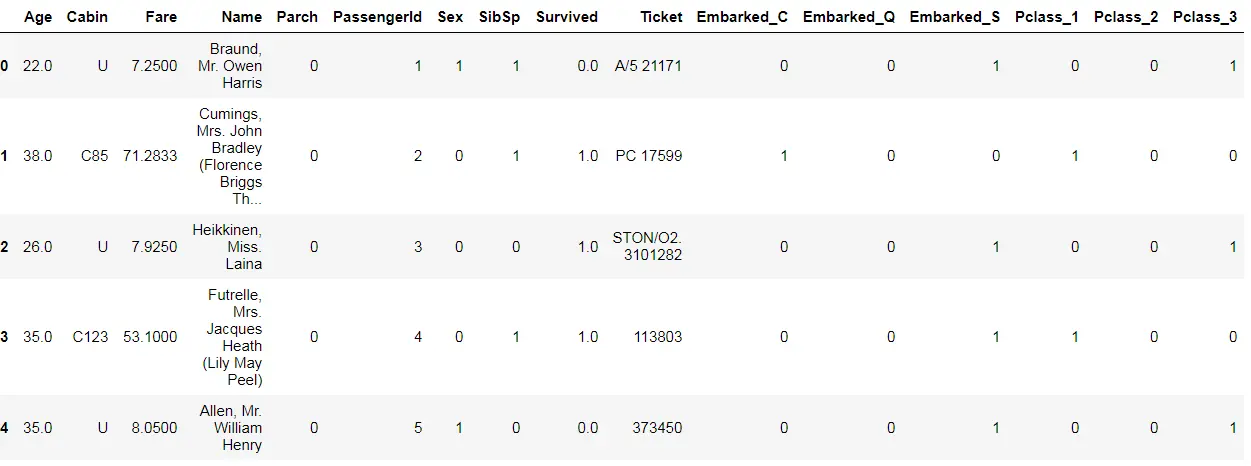Click the Ticket column header
This screenshot has width=1251, height=466.
pyautogui.click(x=661, y=17)
